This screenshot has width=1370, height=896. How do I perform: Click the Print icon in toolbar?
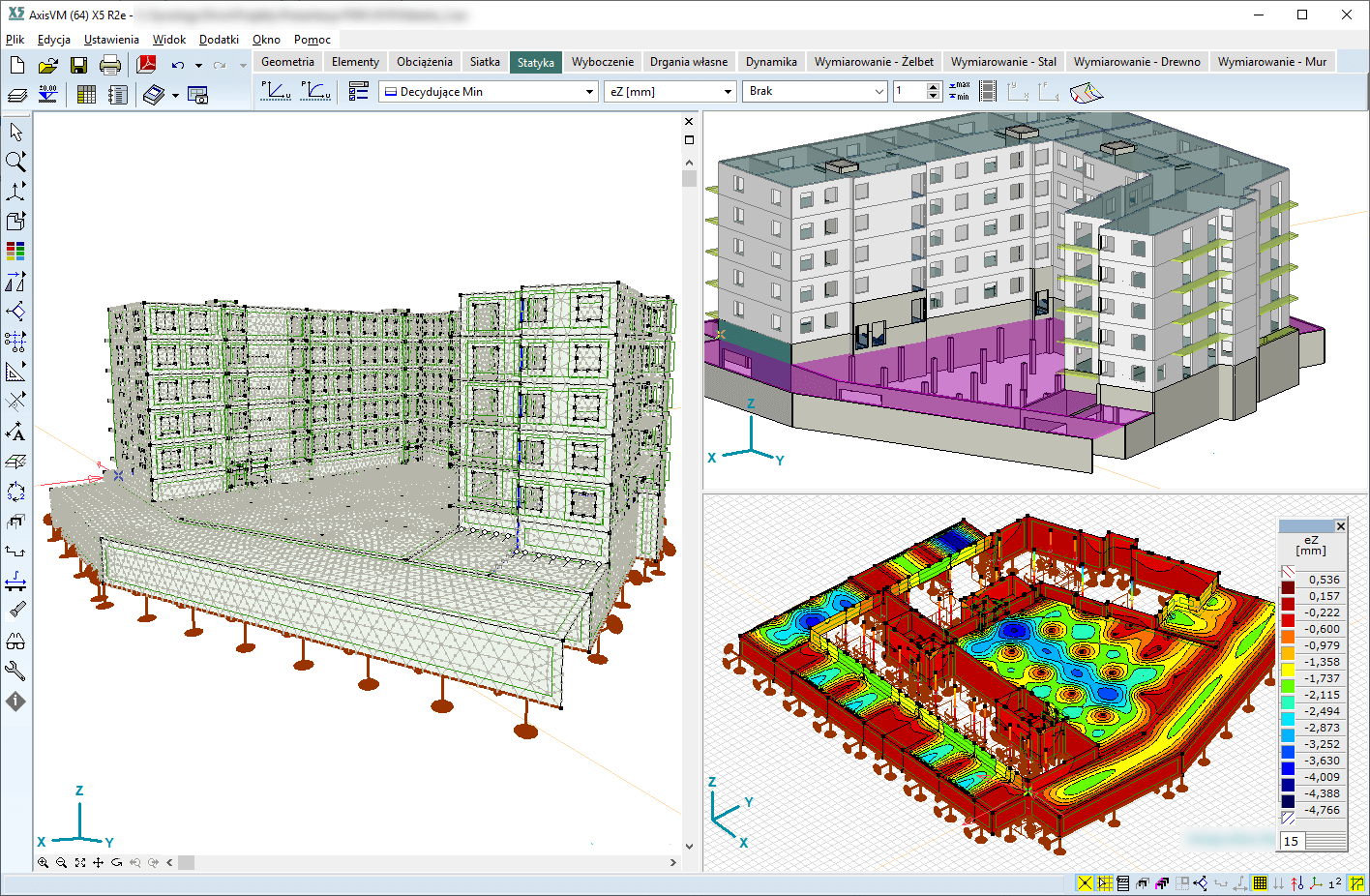[x=110, y=65]
